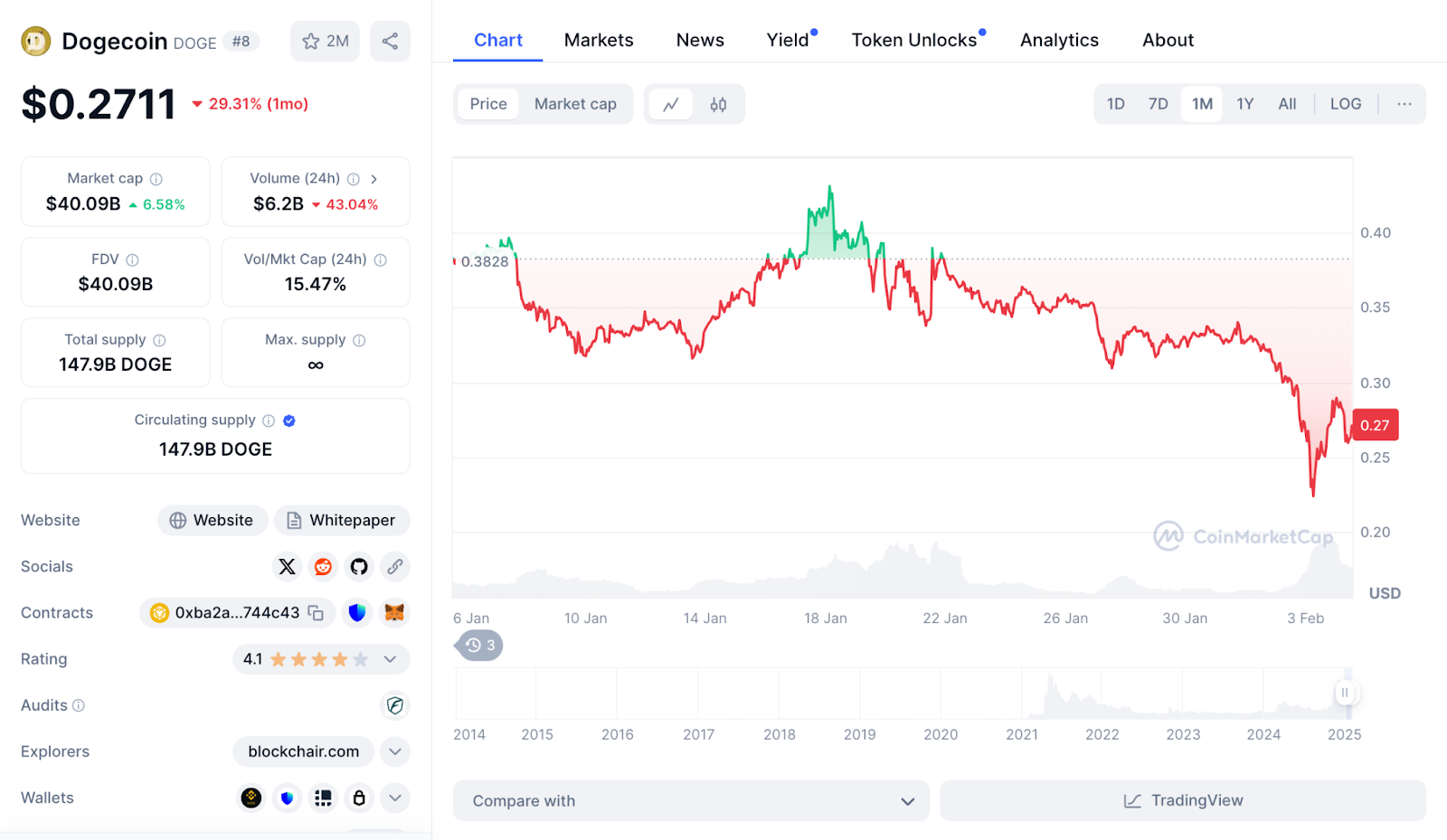Open Dogecoin X (Twitter) social link
This screenshot has height=840, width=1447.
tap(287, 567)
